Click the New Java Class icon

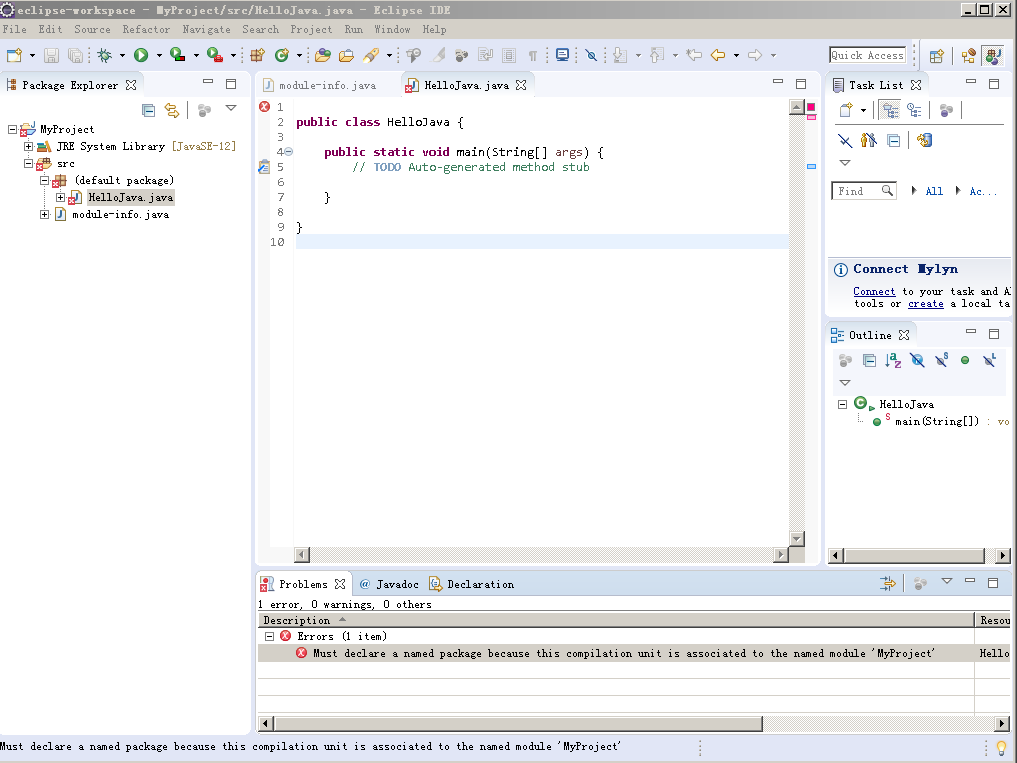281,55
